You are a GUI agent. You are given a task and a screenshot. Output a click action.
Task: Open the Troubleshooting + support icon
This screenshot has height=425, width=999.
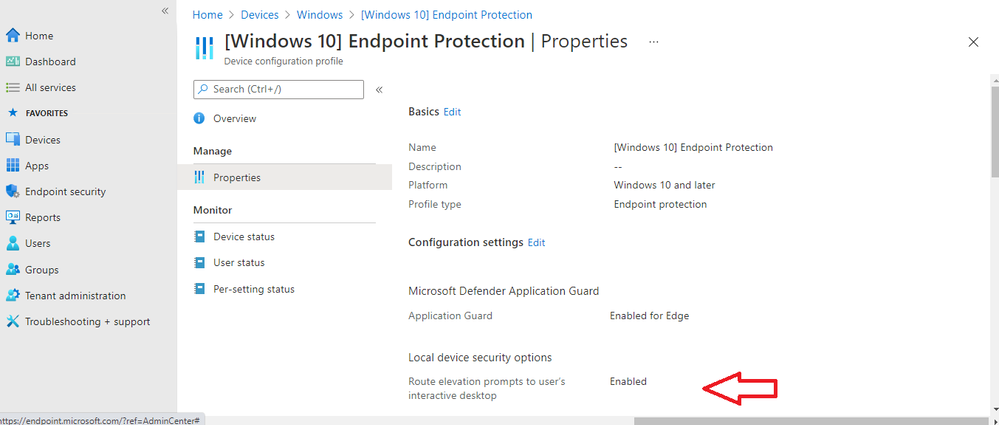point(13,322)
